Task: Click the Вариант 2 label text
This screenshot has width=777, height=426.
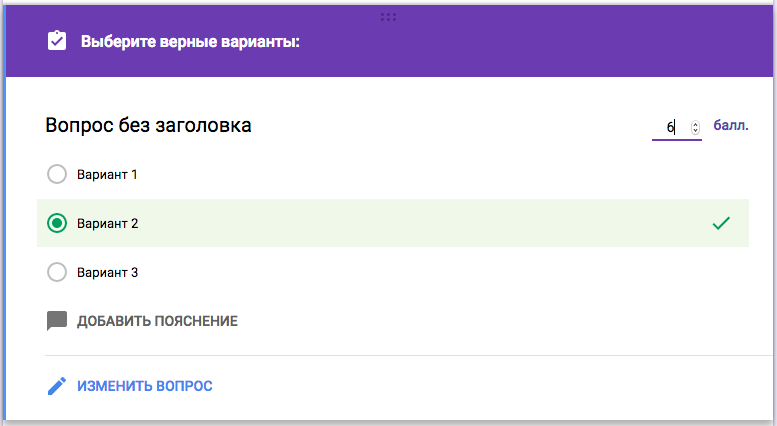Action: click(108, 223)
